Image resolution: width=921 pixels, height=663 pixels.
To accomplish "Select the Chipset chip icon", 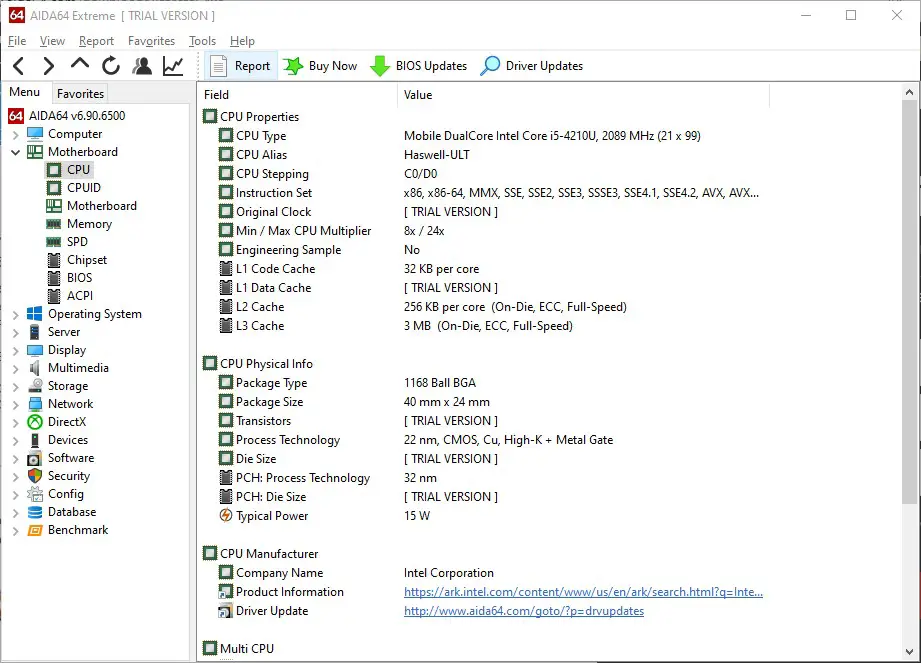I will coord(53,260).
